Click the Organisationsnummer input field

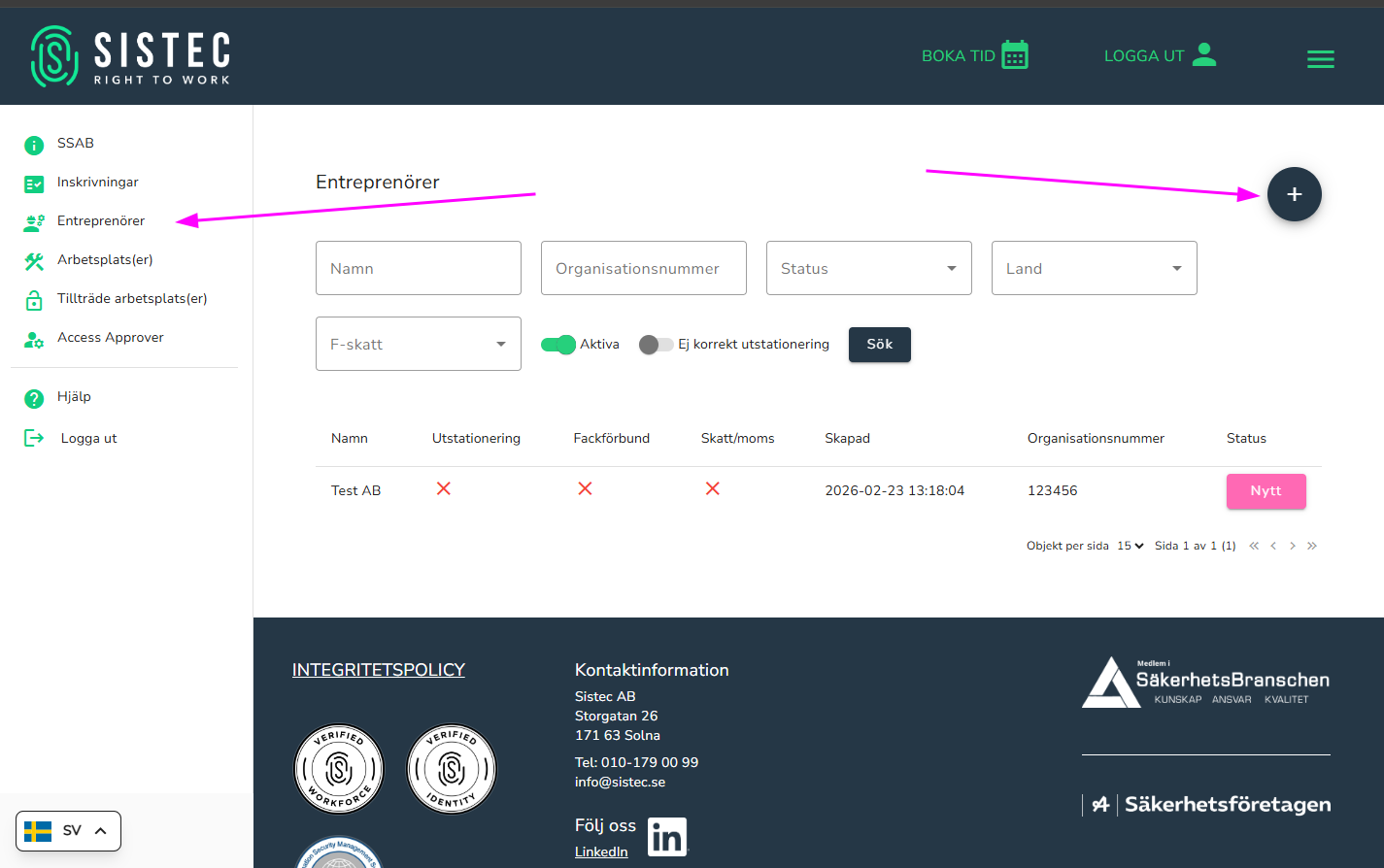coord(644,268)
